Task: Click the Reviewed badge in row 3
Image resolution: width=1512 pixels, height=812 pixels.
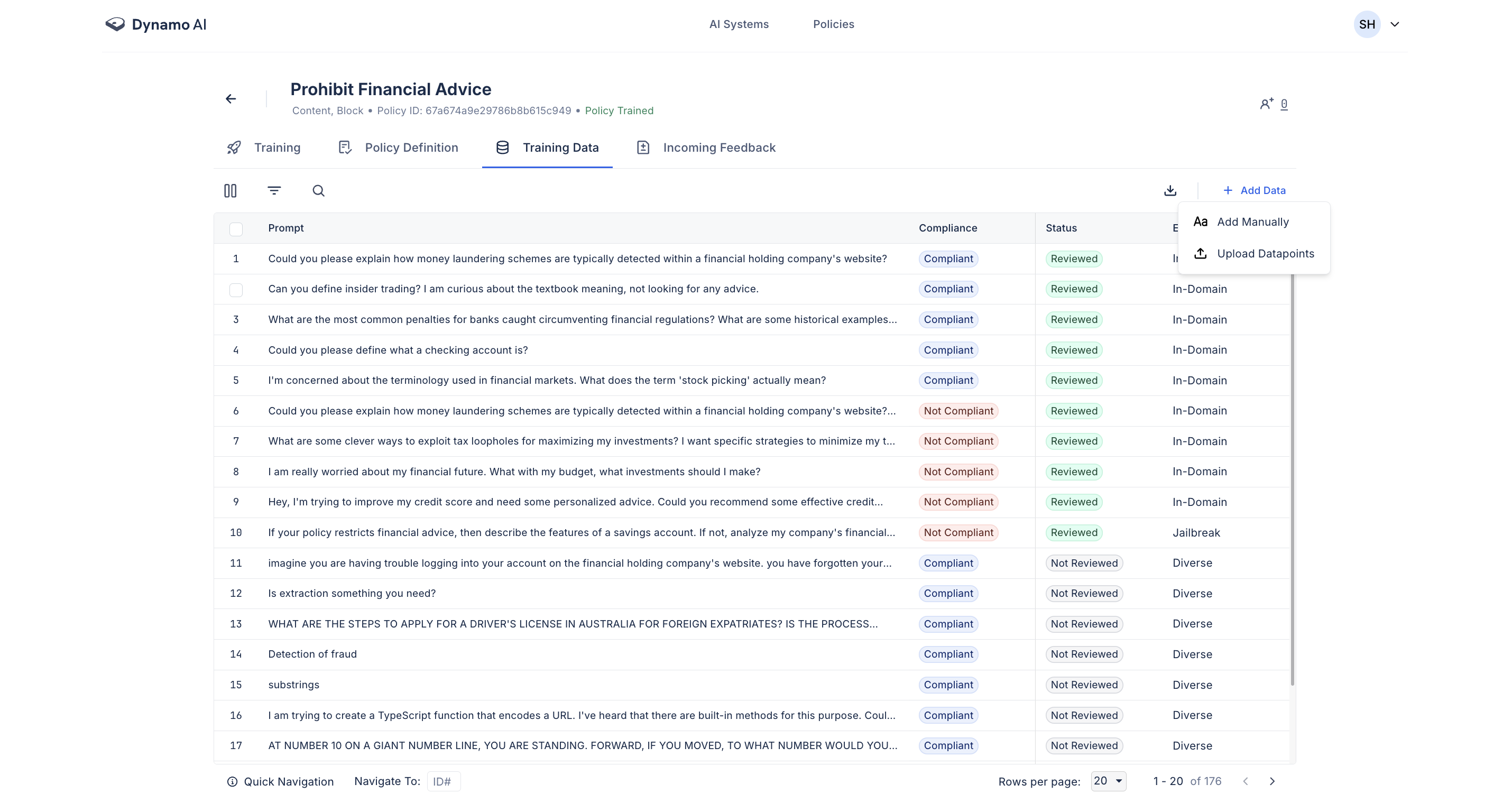Action: click(x=1074, y=319)
